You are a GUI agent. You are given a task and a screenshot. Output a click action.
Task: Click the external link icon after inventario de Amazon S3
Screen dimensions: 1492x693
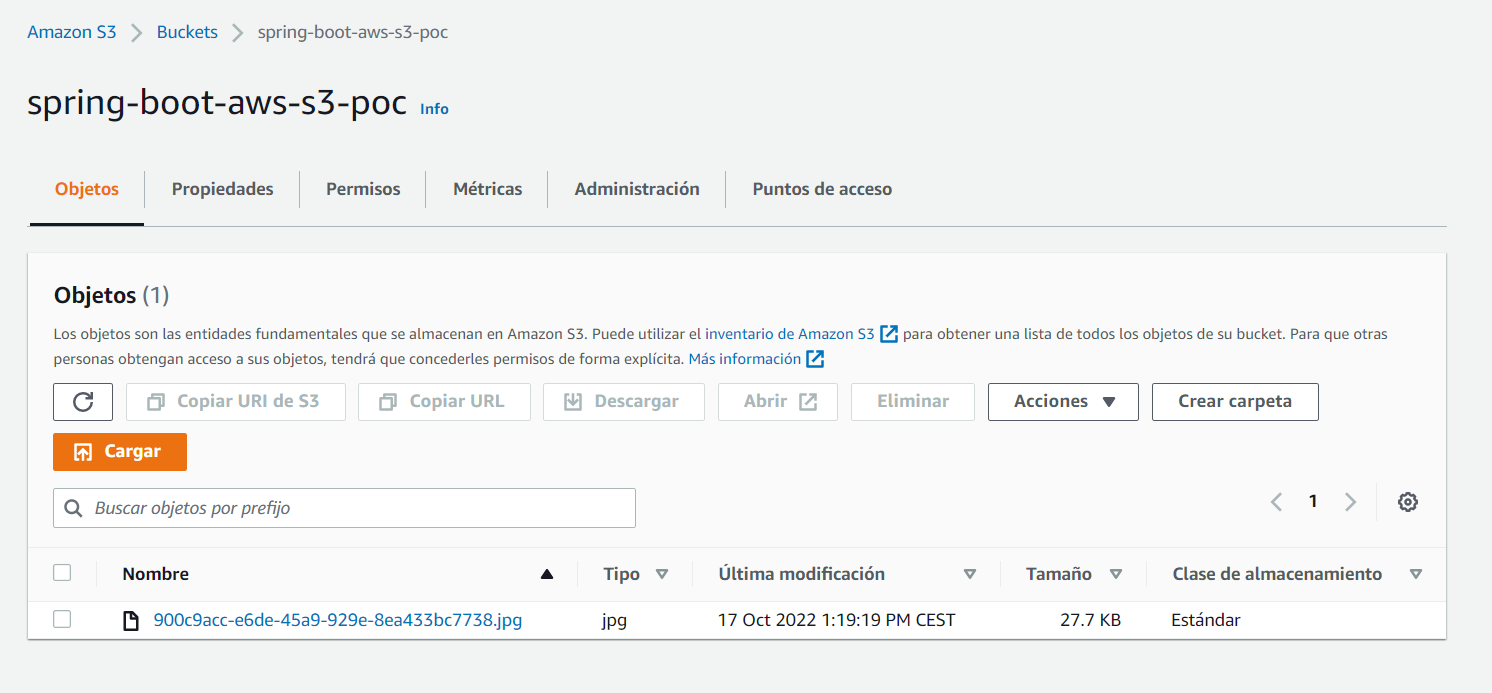coord(889,334)
